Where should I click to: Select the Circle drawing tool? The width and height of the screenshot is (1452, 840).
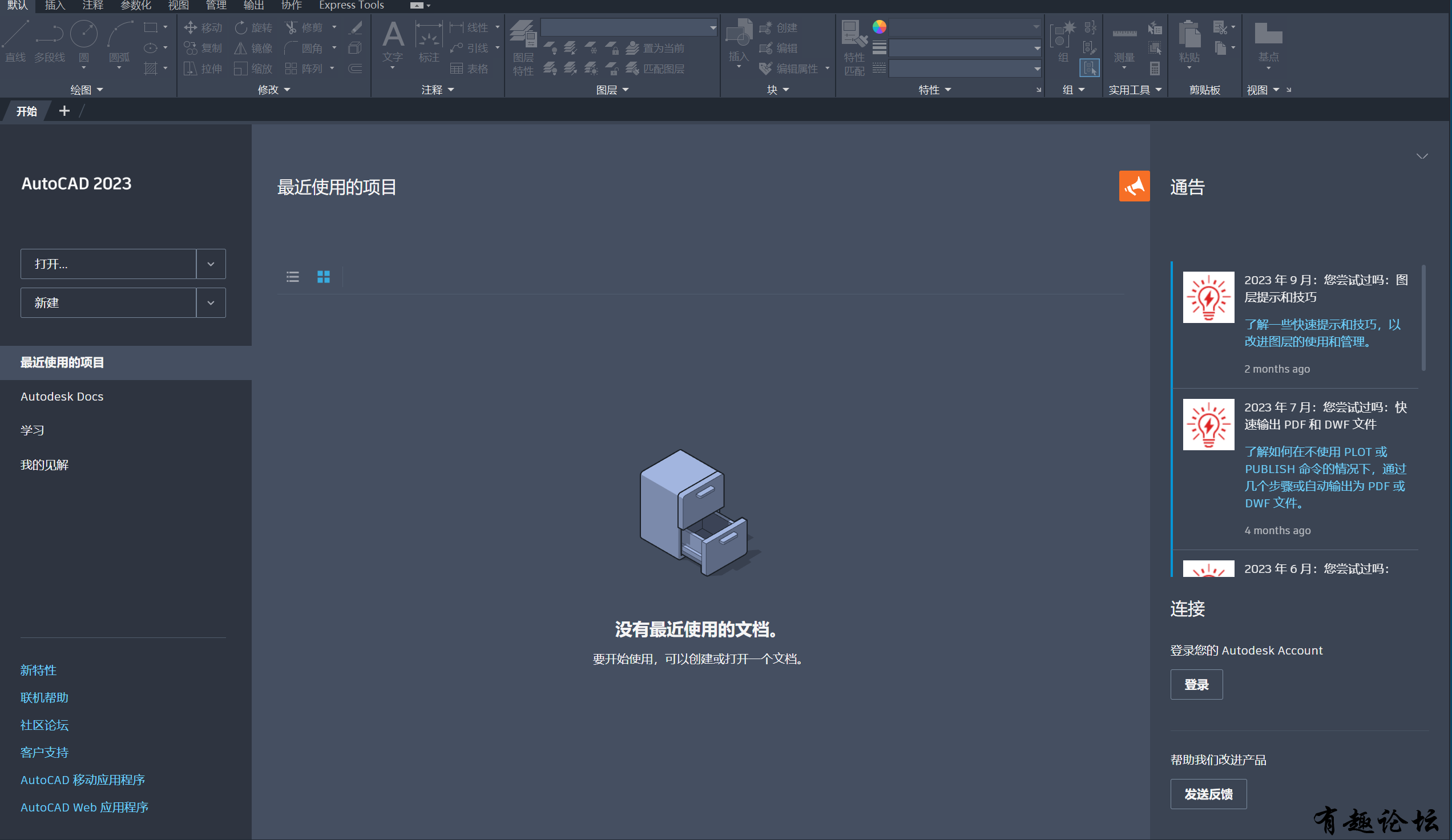tap(83, 36)
